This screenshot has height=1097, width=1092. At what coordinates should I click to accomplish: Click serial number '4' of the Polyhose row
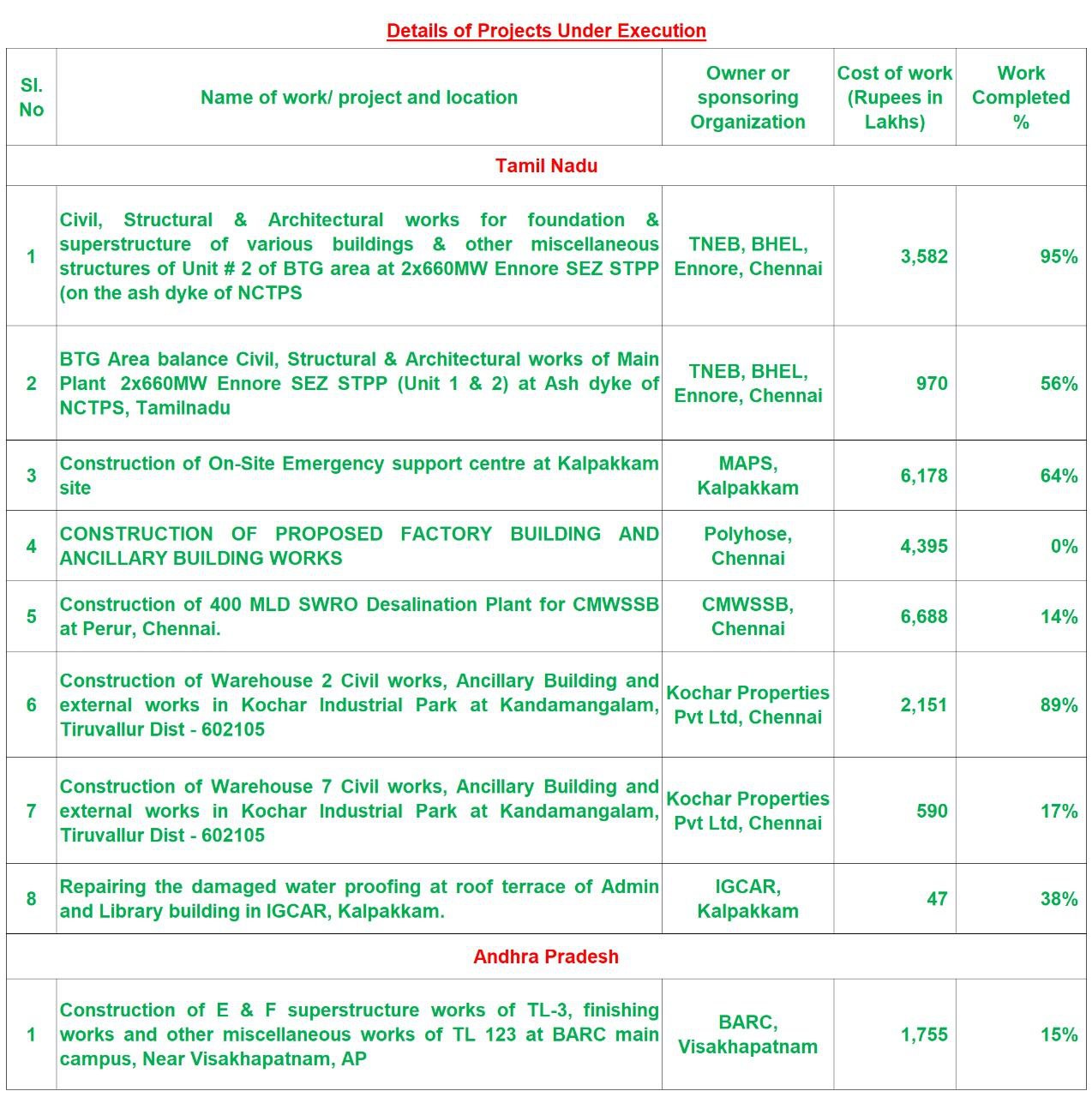[31, 546]
